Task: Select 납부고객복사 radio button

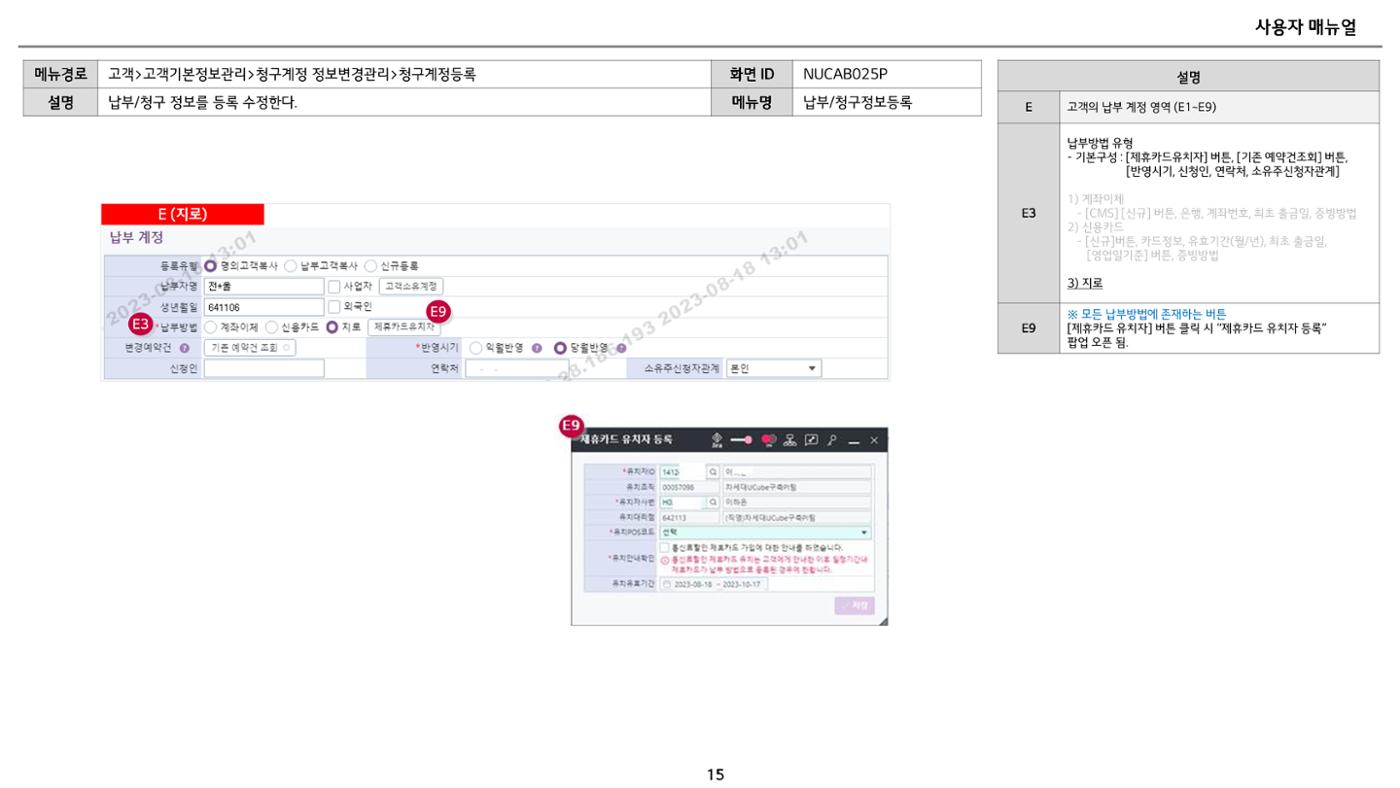Action: pos(290,266)
